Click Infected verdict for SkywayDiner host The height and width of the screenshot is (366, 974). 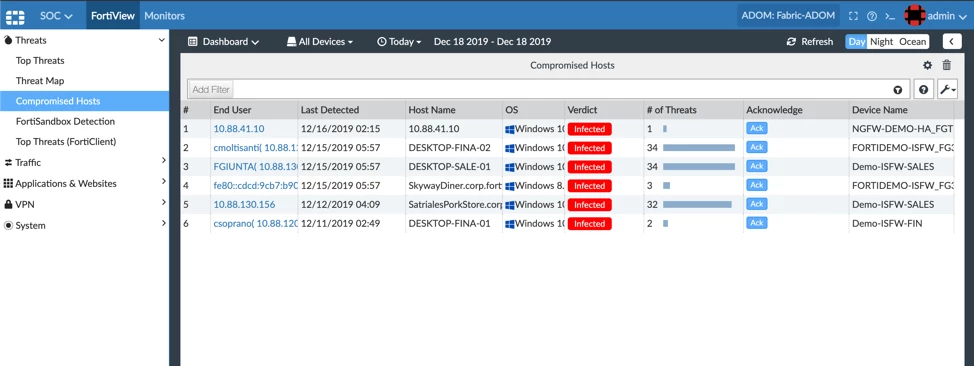tap(589, 186)
